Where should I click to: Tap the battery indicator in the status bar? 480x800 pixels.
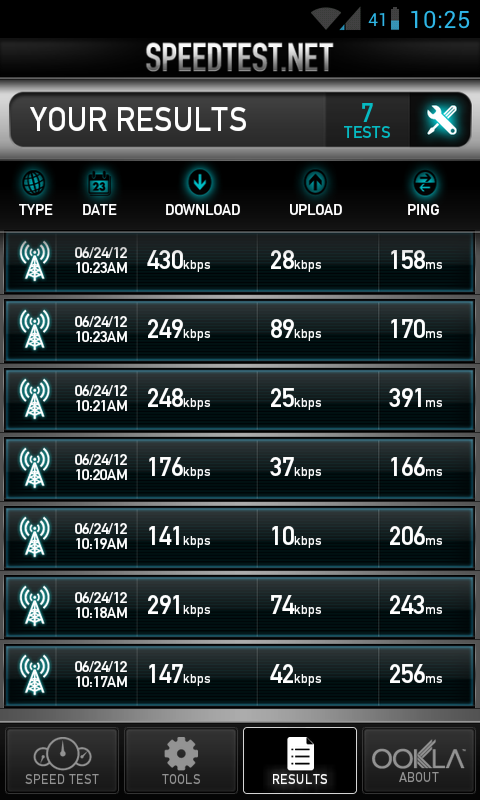(395, 19)
